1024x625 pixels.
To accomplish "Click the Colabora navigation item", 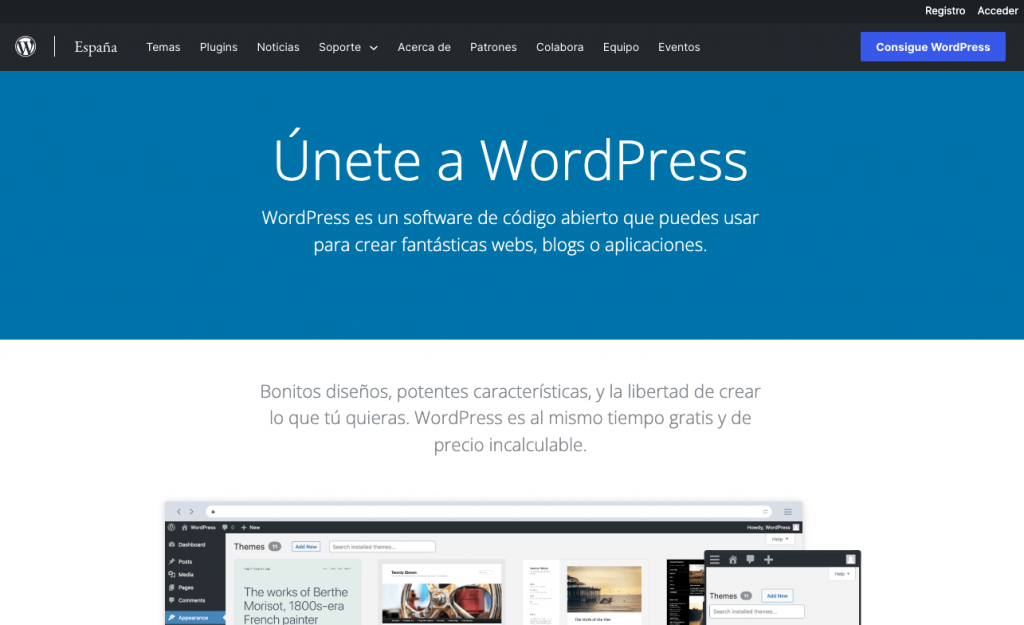I will click(x=559, y=47).
